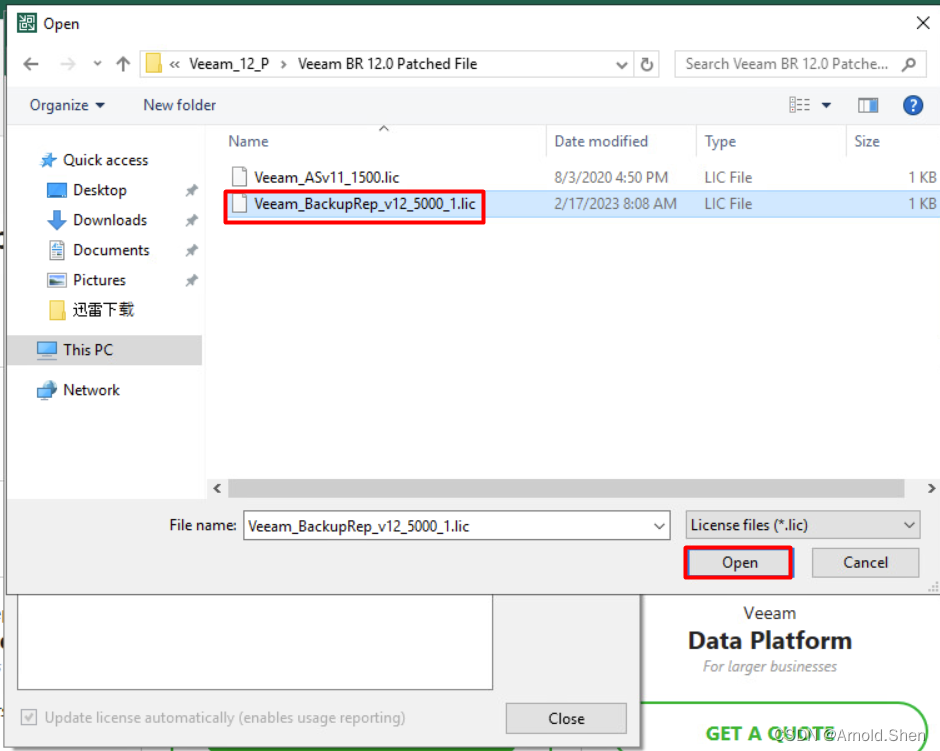
Task: Click the 2/17/2023 8:08 AM date cell
Action: pos(615,204)
